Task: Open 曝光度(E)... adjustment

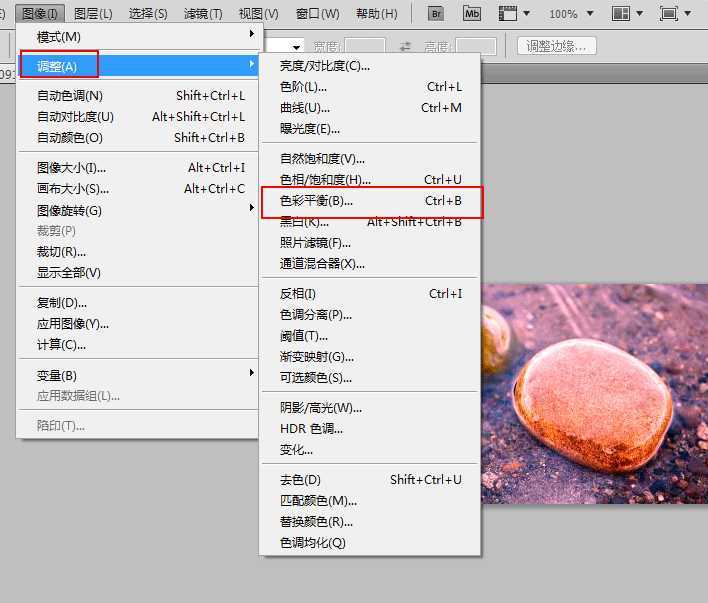Action: point(370,129)
